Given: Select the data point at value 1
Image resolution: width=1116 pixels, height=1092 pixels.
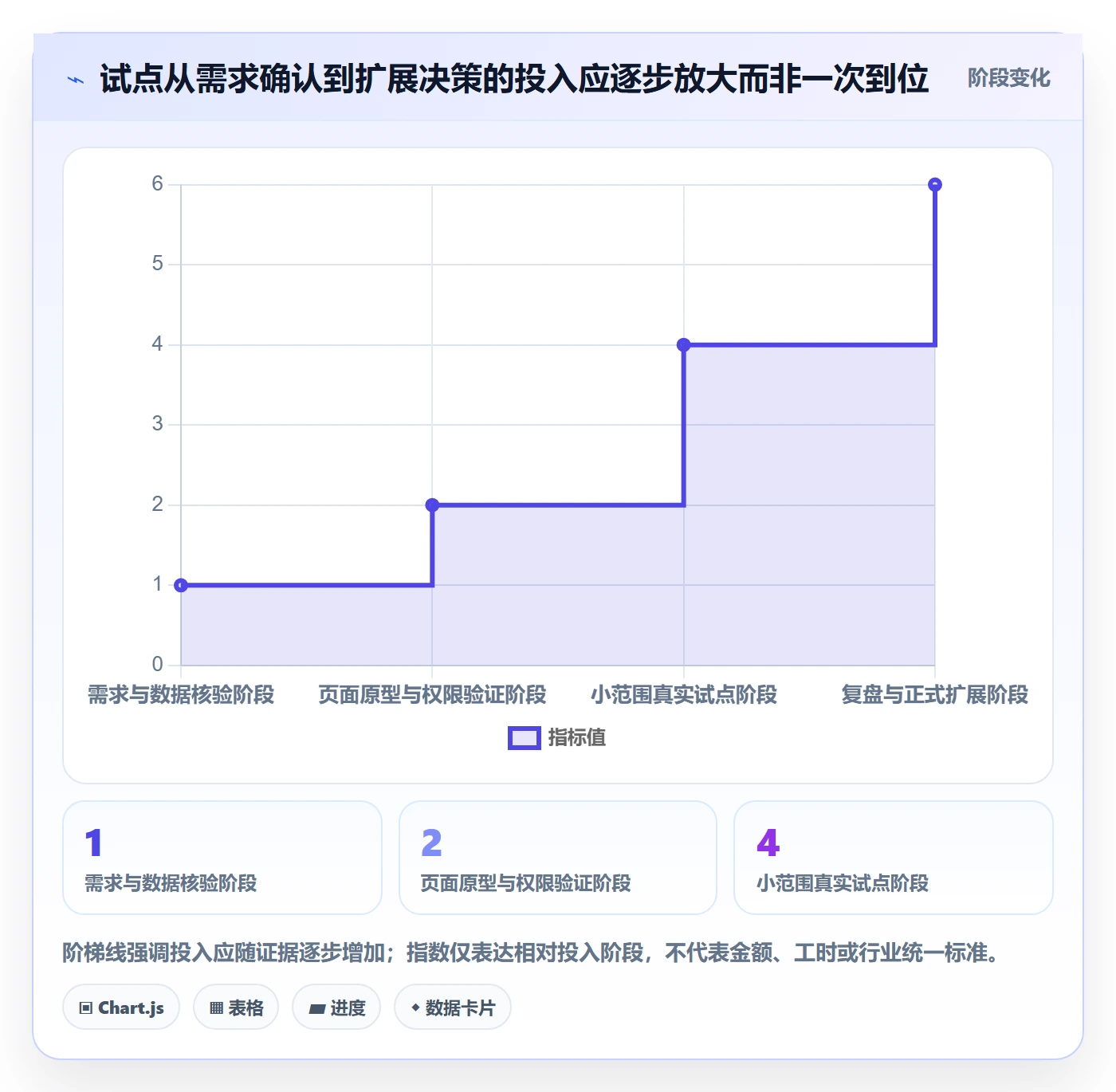Looking at the screenshot, I should [x=181, y=585].
